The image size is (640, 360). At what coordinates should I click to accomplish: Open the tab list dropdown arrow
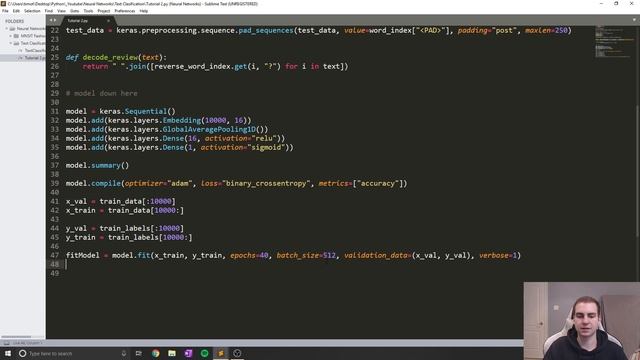tap(634, 20)
